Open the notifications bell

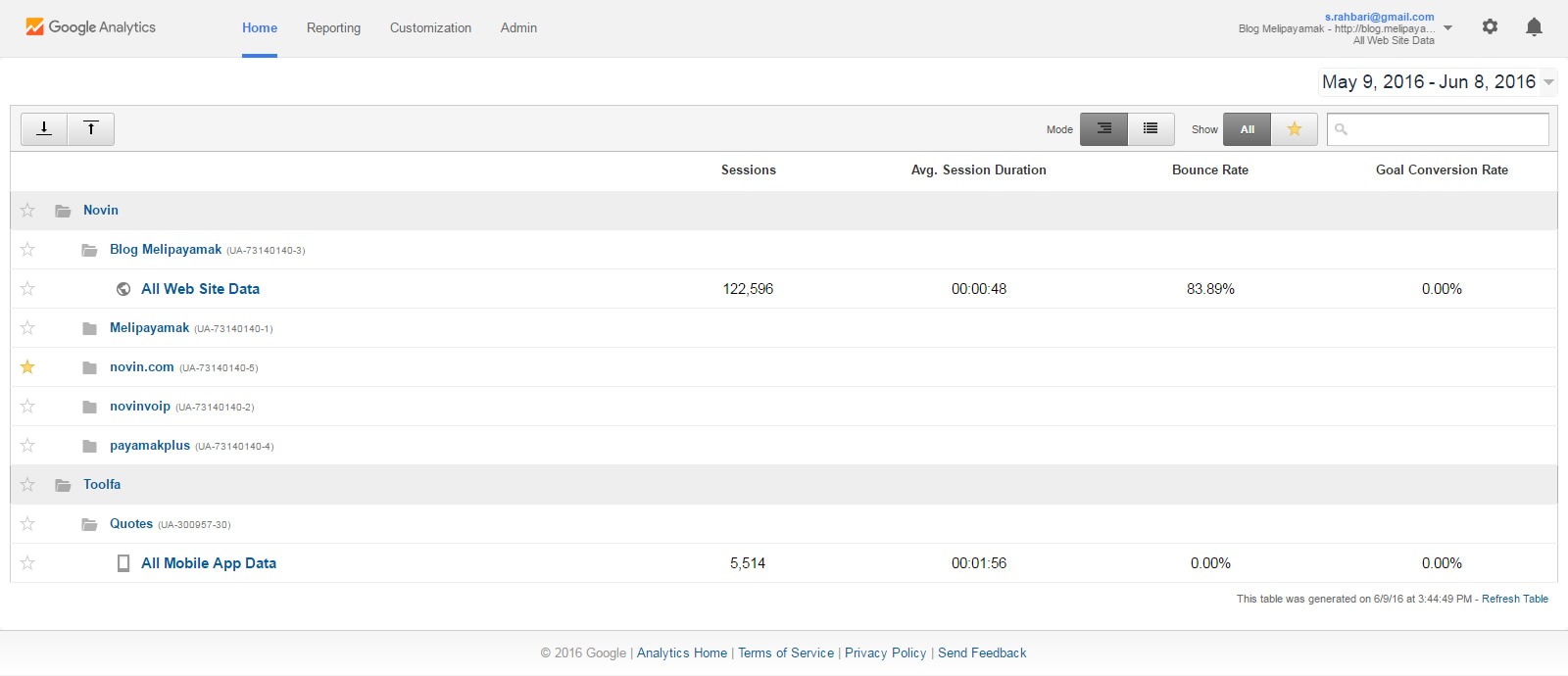[x=1534, y=27]
